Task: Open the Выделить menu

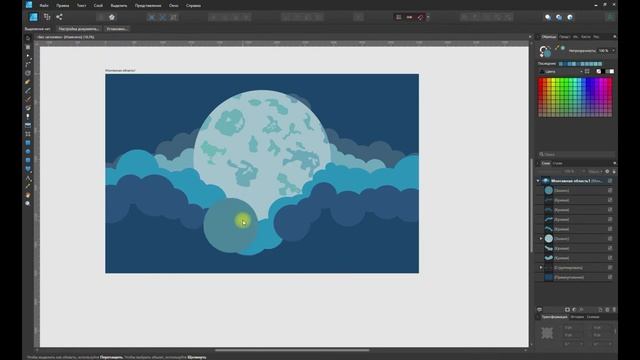Action: coord(119,6)
